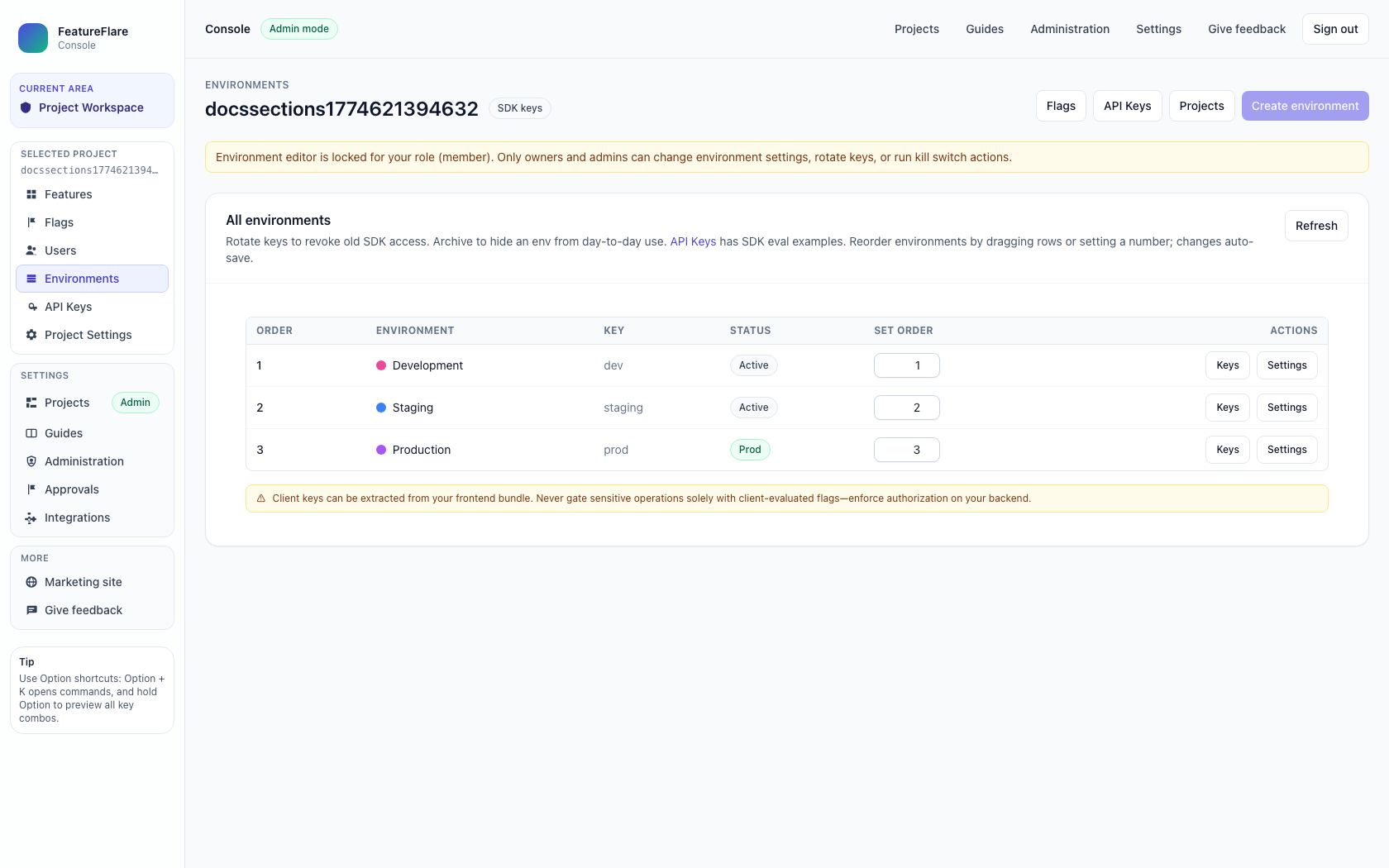The width and height of the screenshot is (1389, 868).
Task: Click the 'prod' key text
Action: pyautogui.click(x=616, y=450)
